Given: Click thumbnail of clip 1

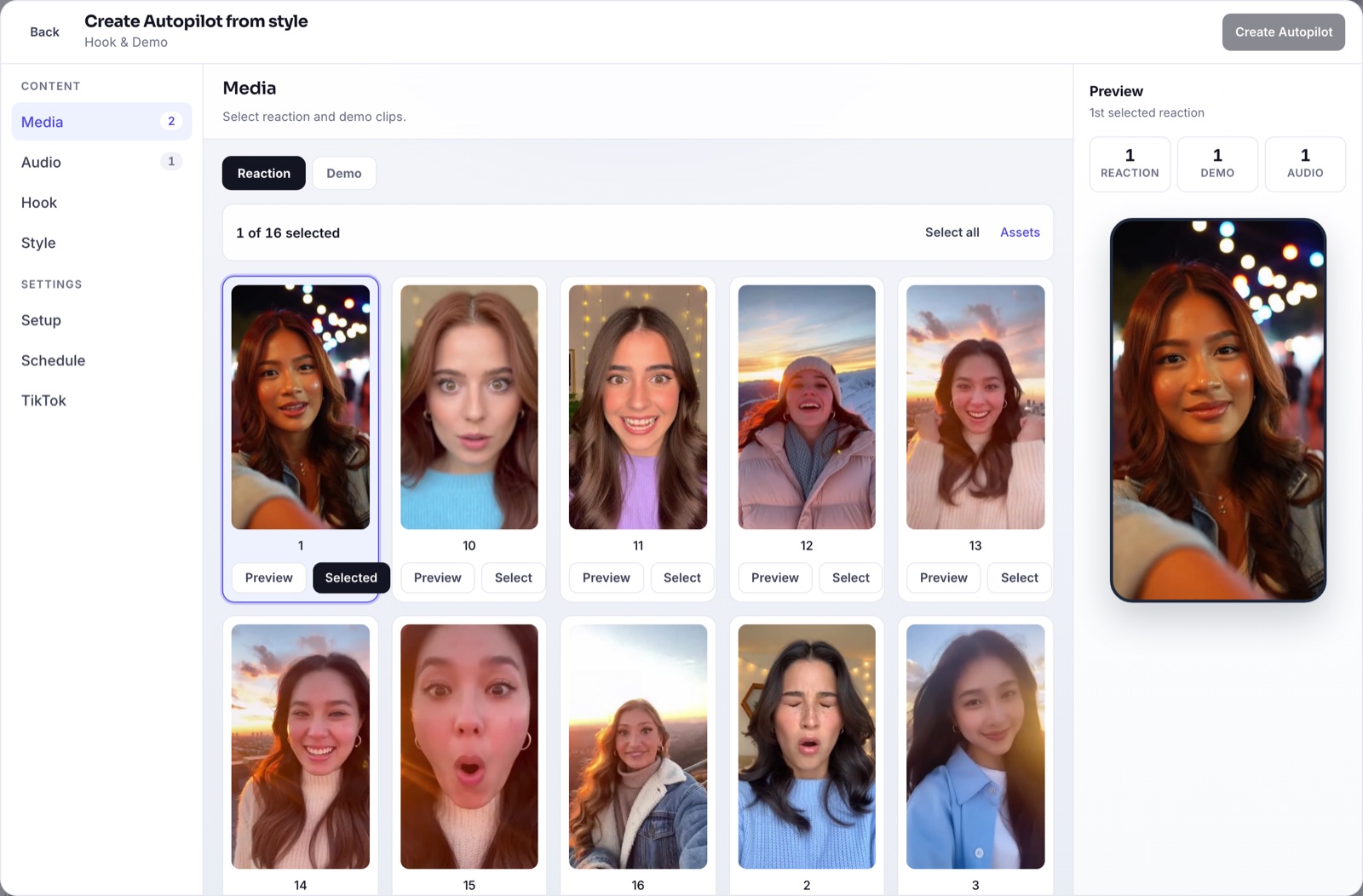Looking at the screenshot, I should (x=301, y=407).
